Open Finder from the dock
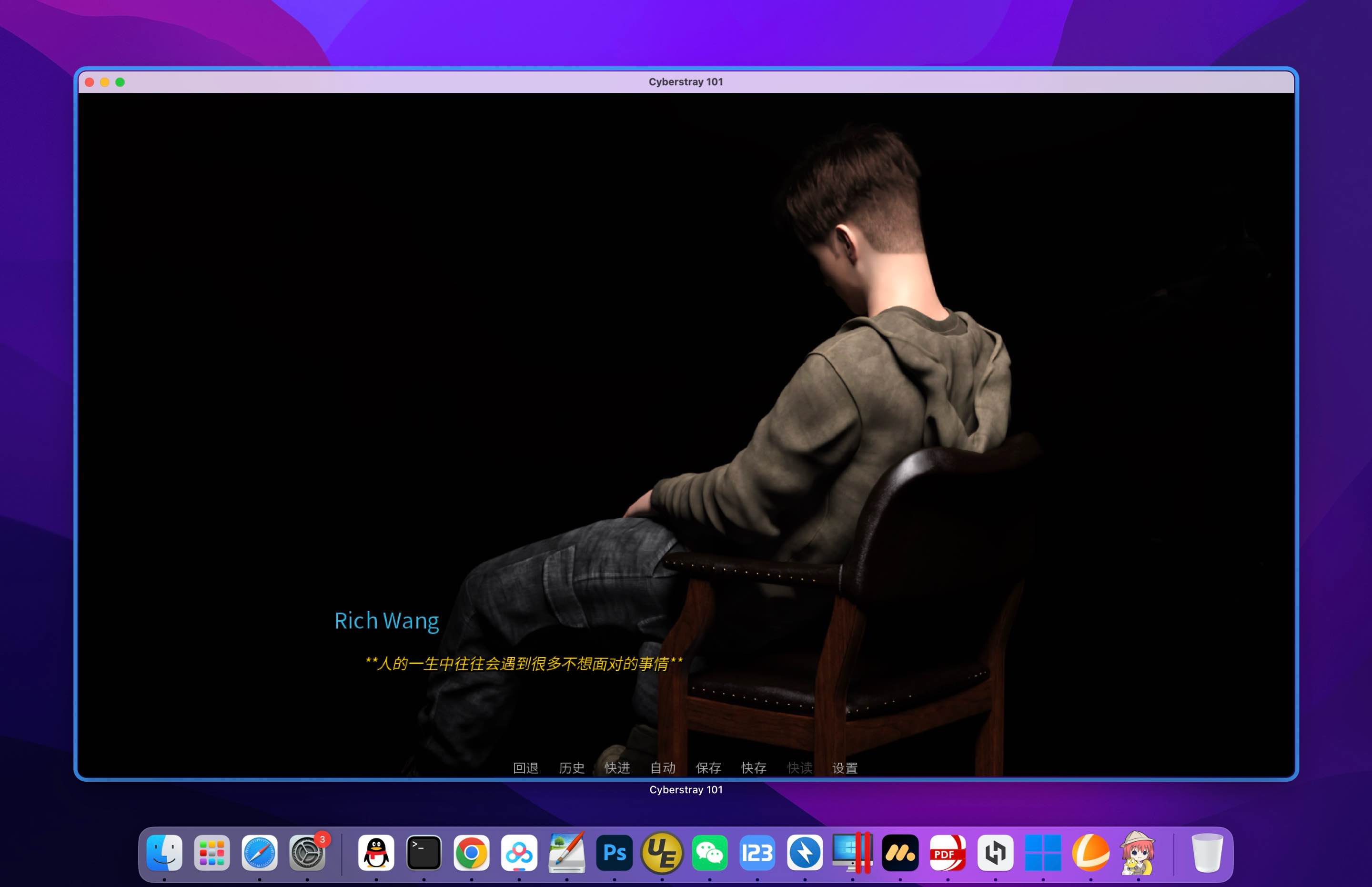This screenshot has height=887, width=1372. click(164, 852)
